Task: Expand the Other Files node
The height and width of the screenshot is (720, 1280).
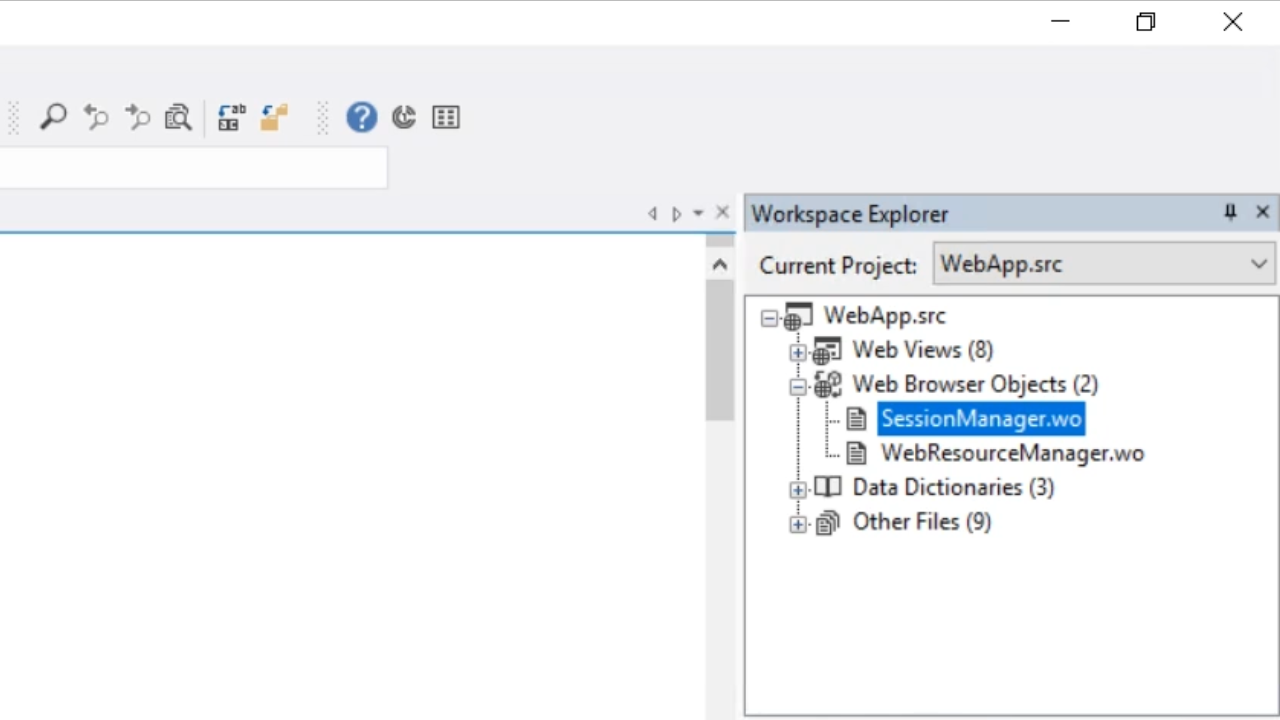Action: [x=797, y=524]
